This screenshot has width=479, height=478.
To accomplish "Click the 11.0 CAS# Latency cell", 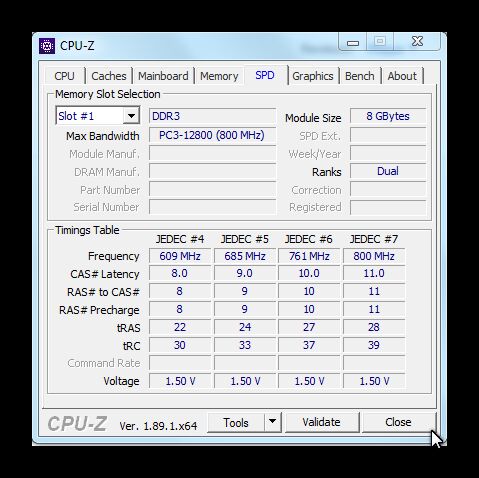I will (x=374, y=273).
